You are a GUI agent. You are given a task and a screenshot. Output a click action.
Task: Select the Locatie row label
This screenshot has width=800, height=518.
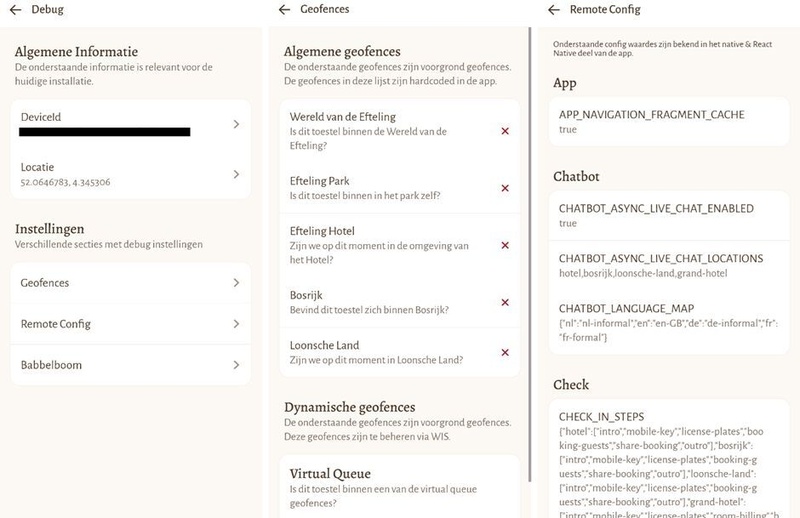(37, 167)
